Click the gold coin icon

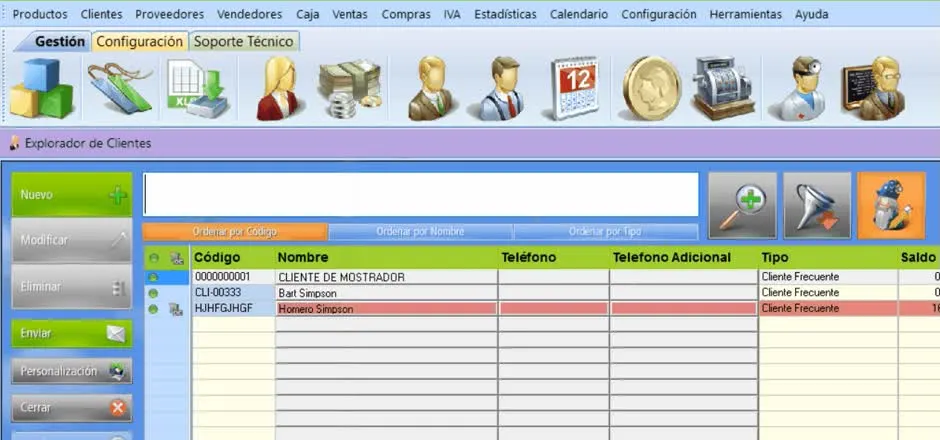point(652,88)
